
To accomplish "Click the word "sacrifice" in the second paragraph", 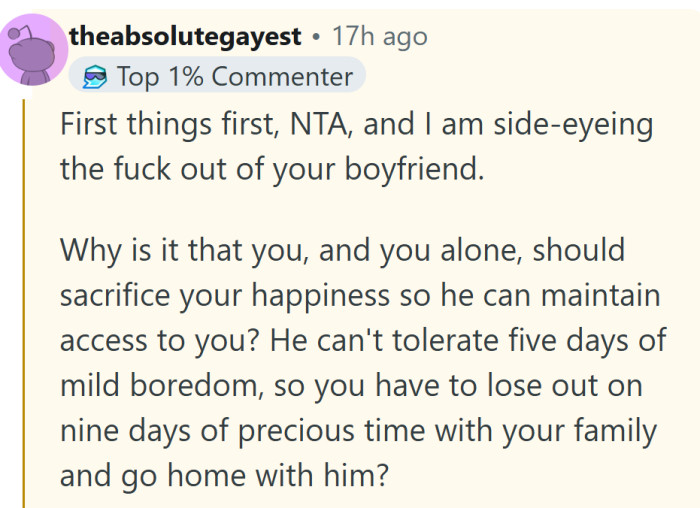I will click(x=124, y=296).
